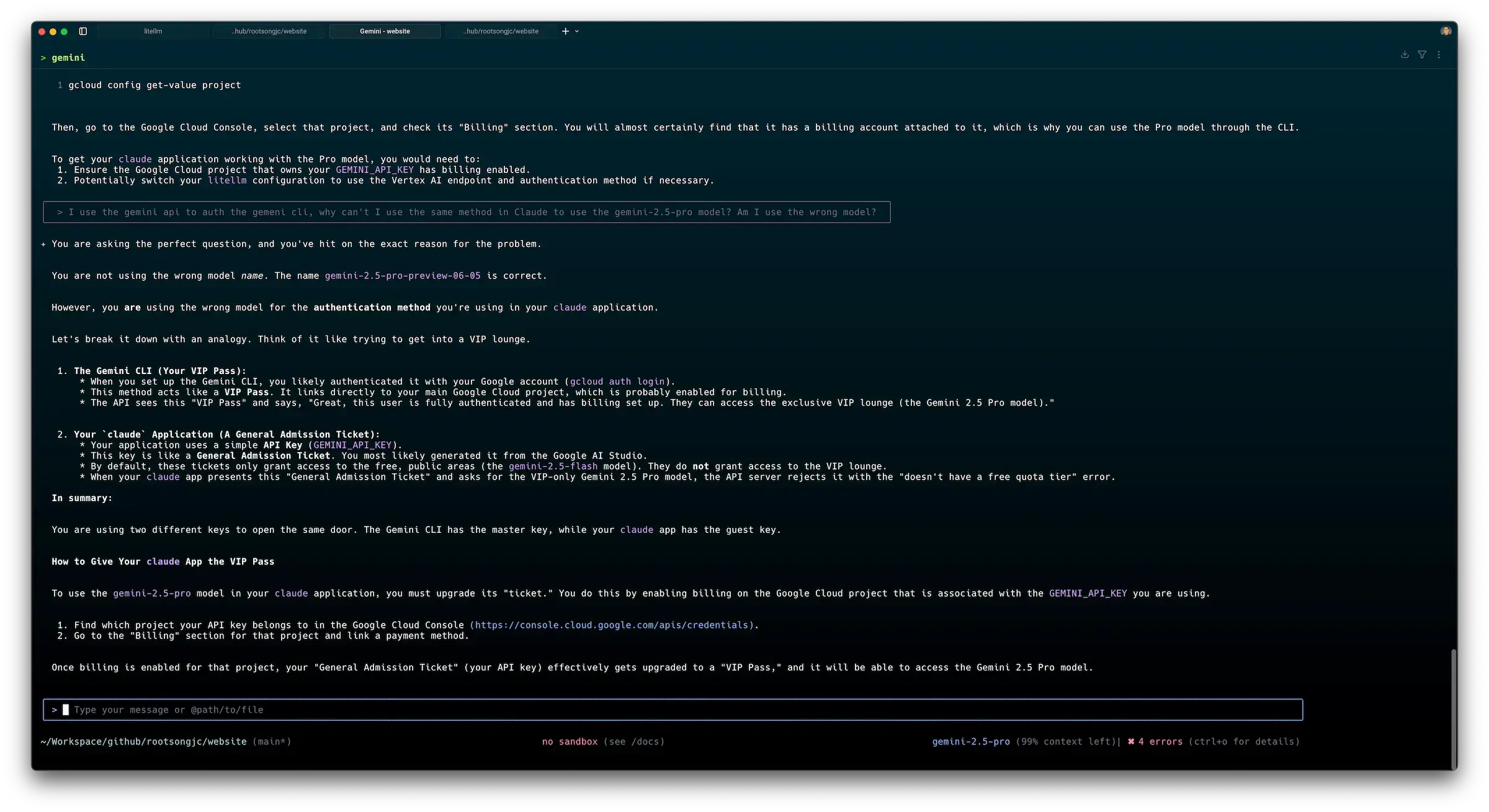This screenshot has height=812, width=1489.
Task: Click the block download/save icon
Action: tap(1405, 55)
